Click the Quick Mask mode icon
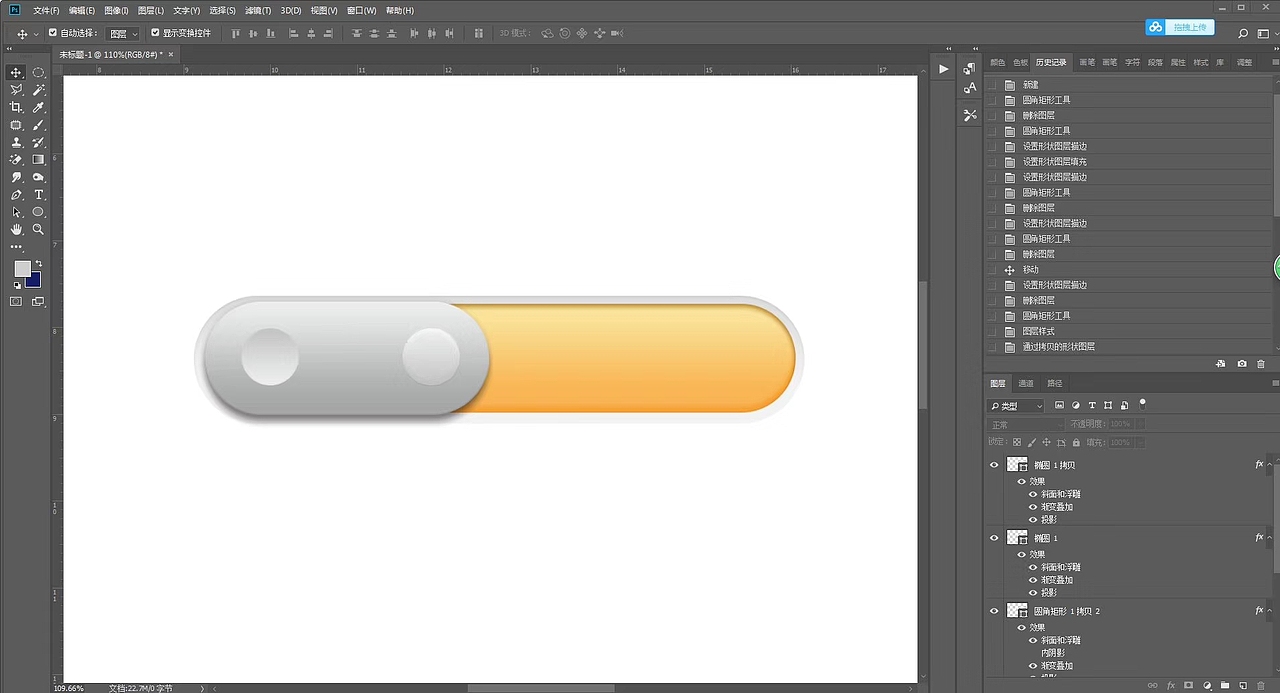This screenshot has height=693, width=1280. point(16,301)
